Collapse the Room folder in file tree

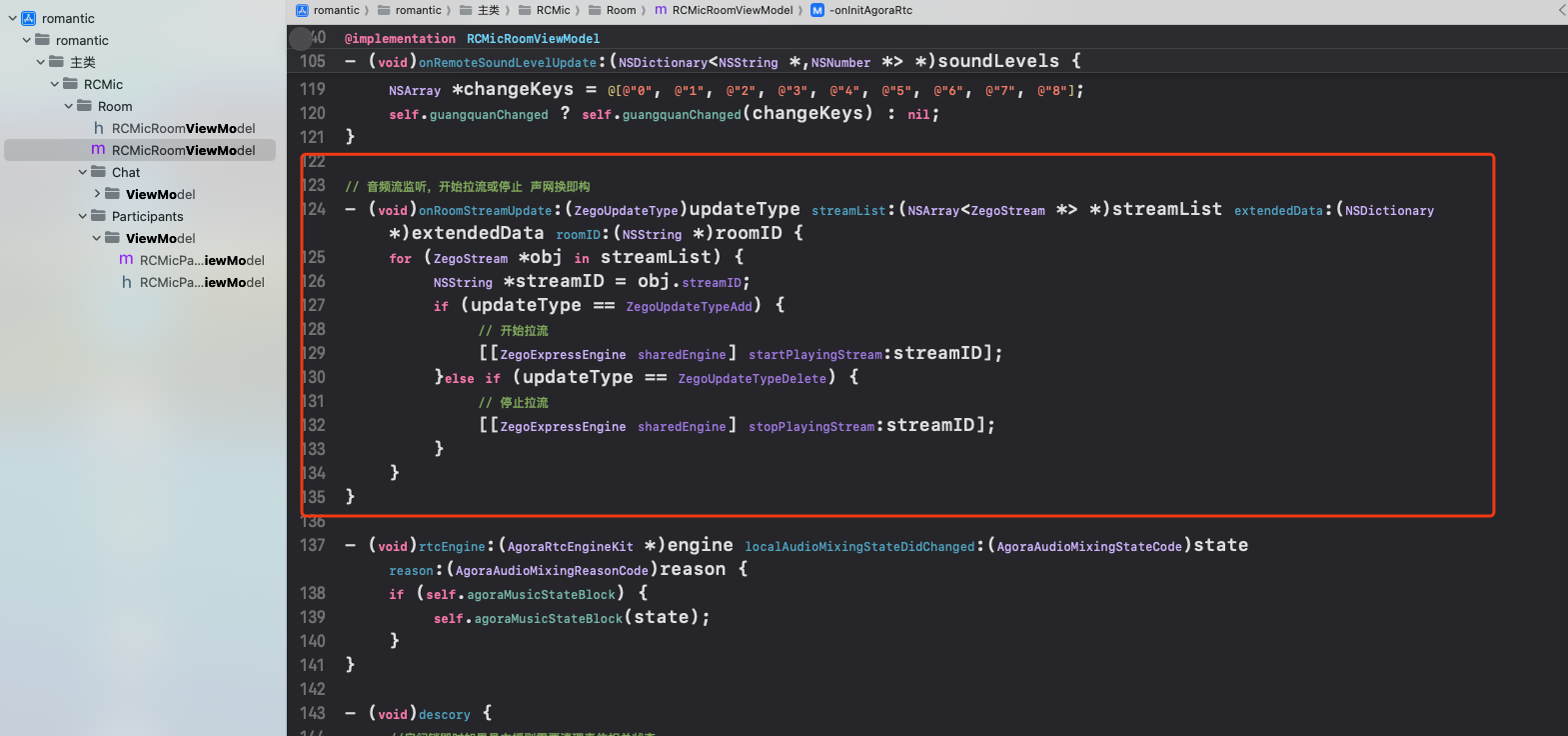(69, 106)
